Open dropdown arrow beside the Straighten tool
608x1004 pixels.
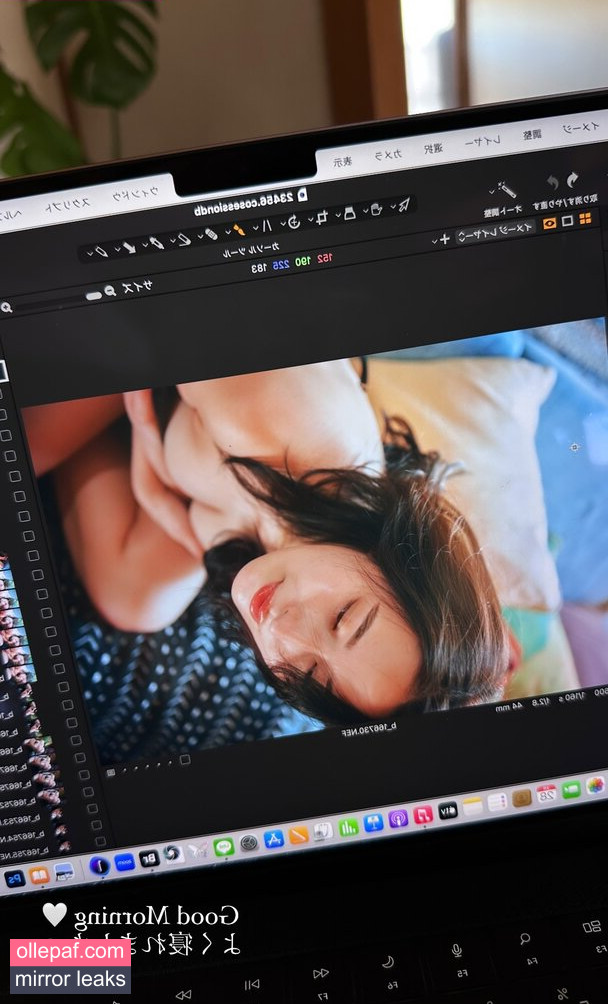[x=283, y=223]
